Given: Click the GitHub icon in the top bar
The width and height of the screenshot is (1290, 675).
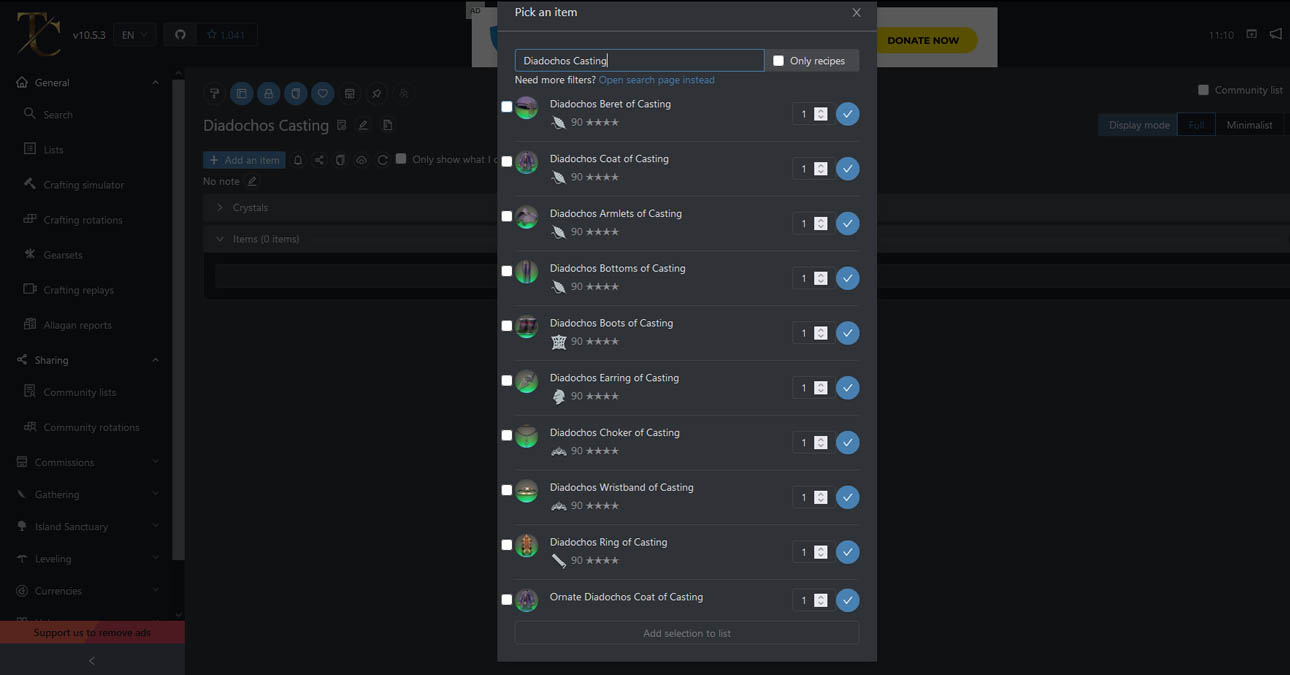Looking at the screenshot, I should (x=179, y=33).
